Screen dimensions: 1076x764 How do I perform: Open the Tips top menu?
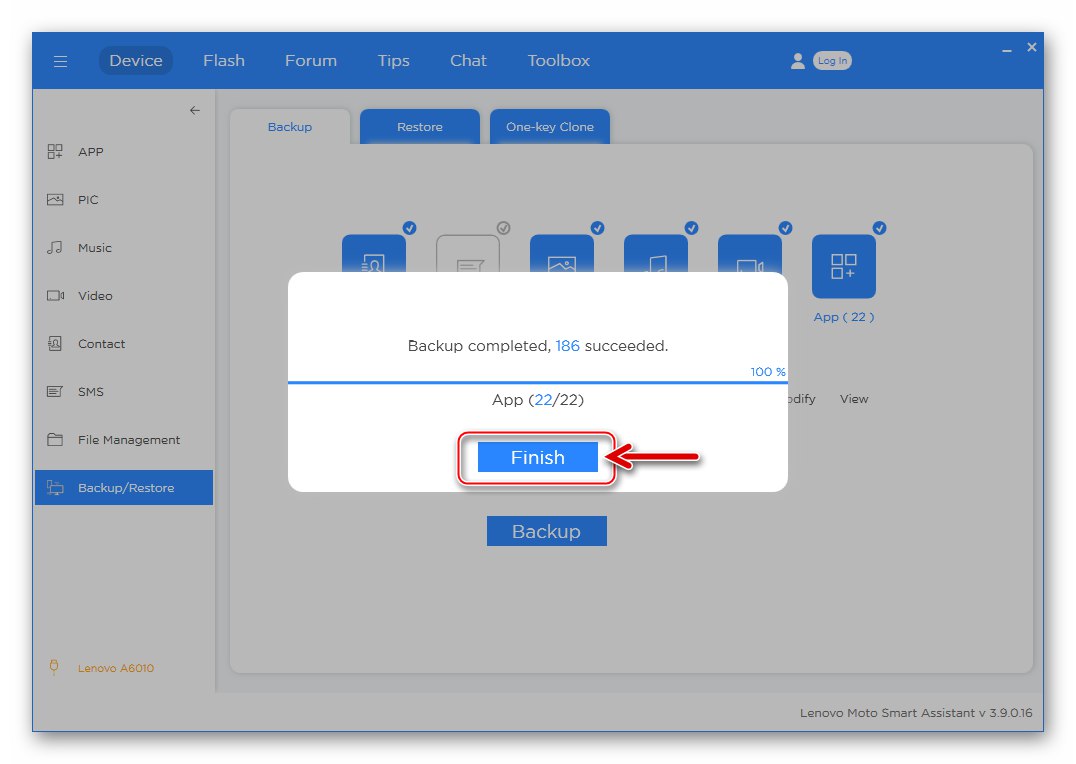(393, 60)
